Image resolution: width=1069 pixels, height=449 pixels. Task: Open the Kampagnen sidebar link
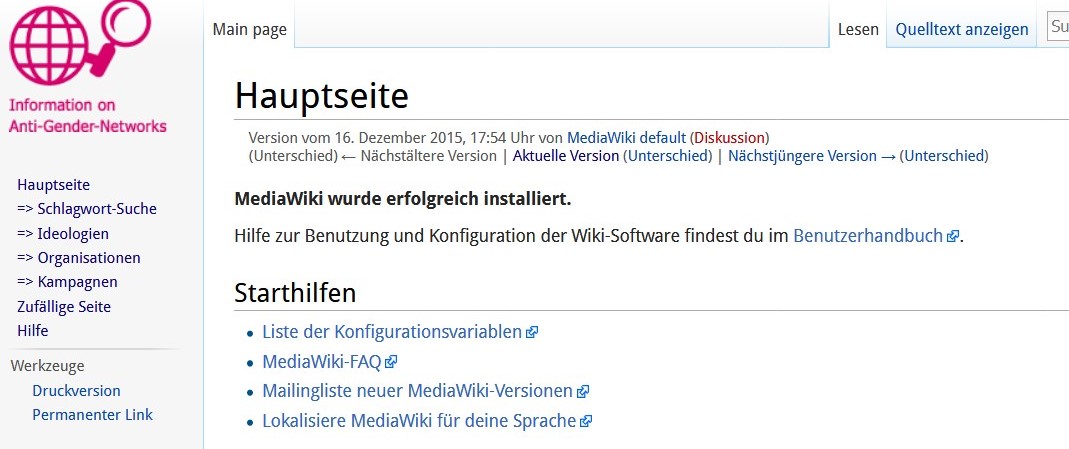point(67,282)
